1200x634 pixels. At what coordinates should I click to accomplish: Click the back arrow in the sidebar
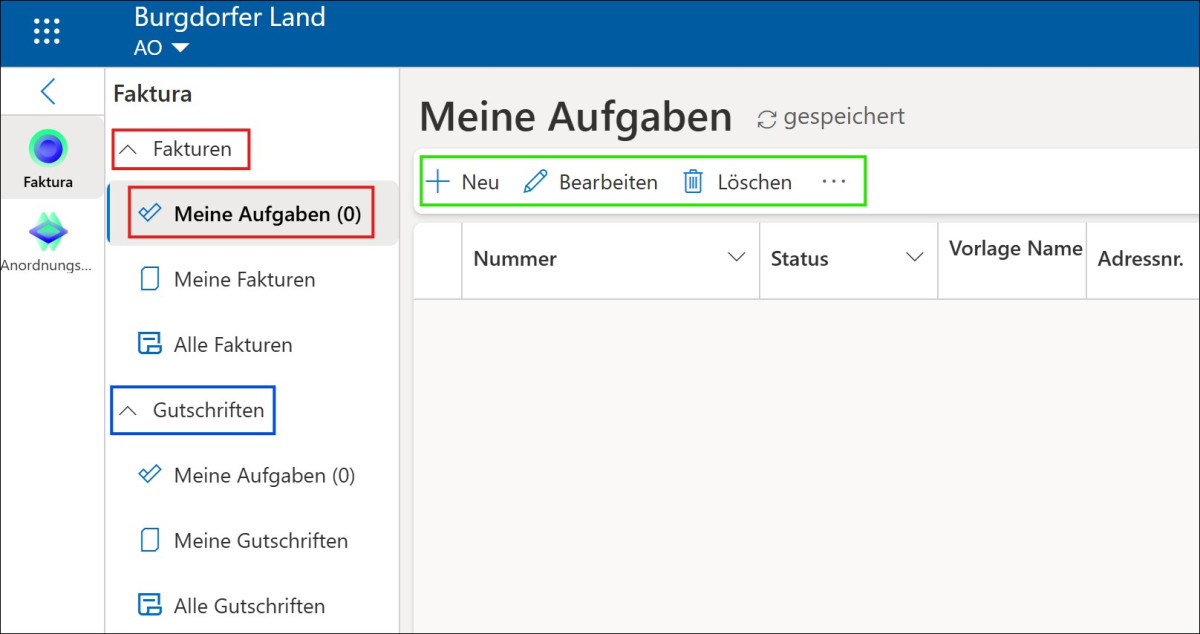48,92
